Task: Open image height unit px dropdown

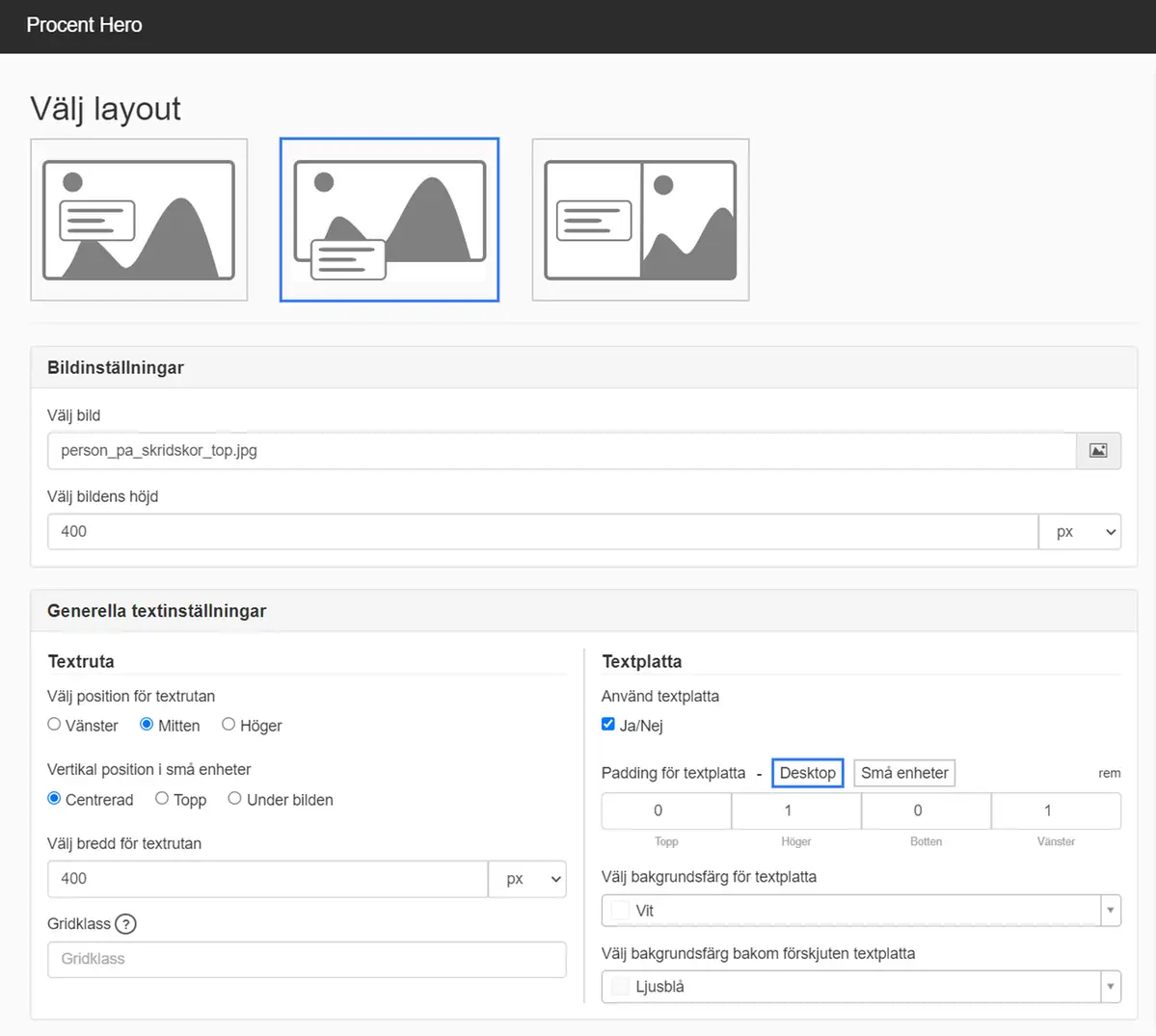Action: [1080, 532]
